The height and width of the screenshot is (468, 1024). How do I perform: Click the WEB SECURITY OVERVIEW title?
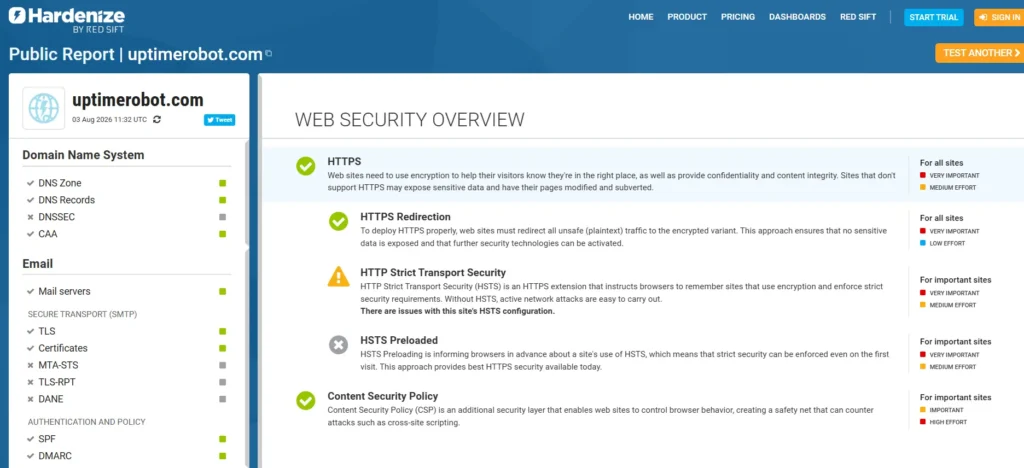click(409, 120)
